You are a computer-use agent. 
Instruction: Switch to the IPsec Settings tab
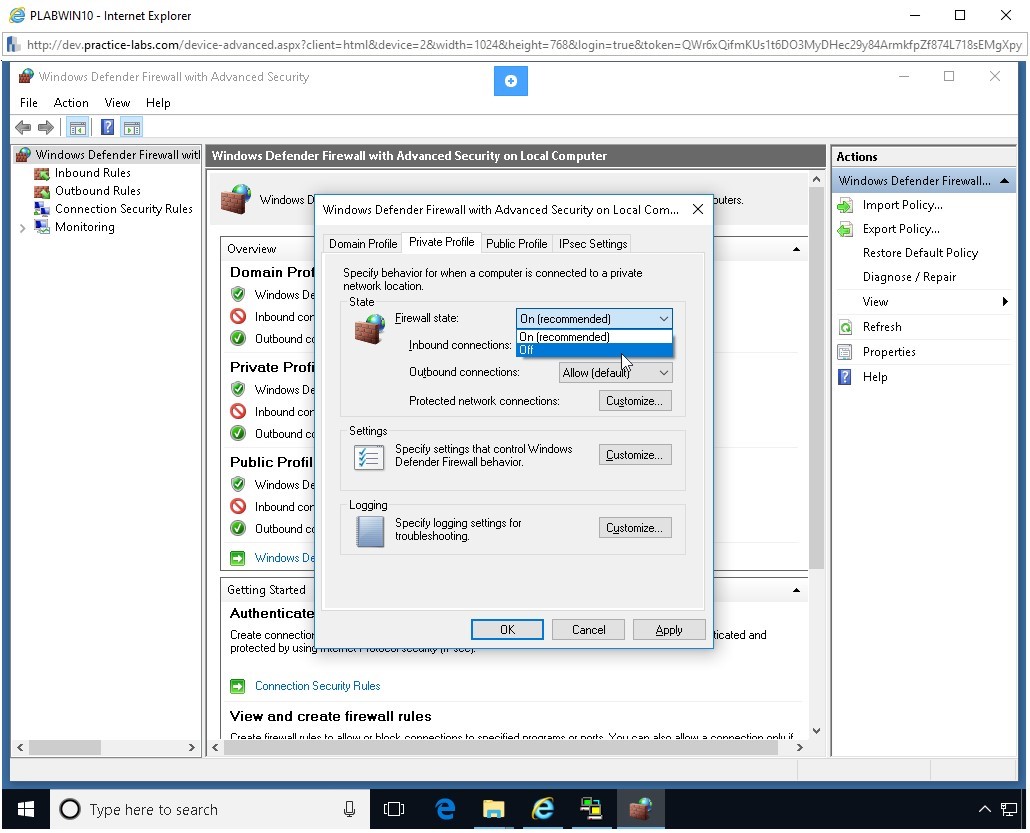pyautogui.click(x=593, y=243)
